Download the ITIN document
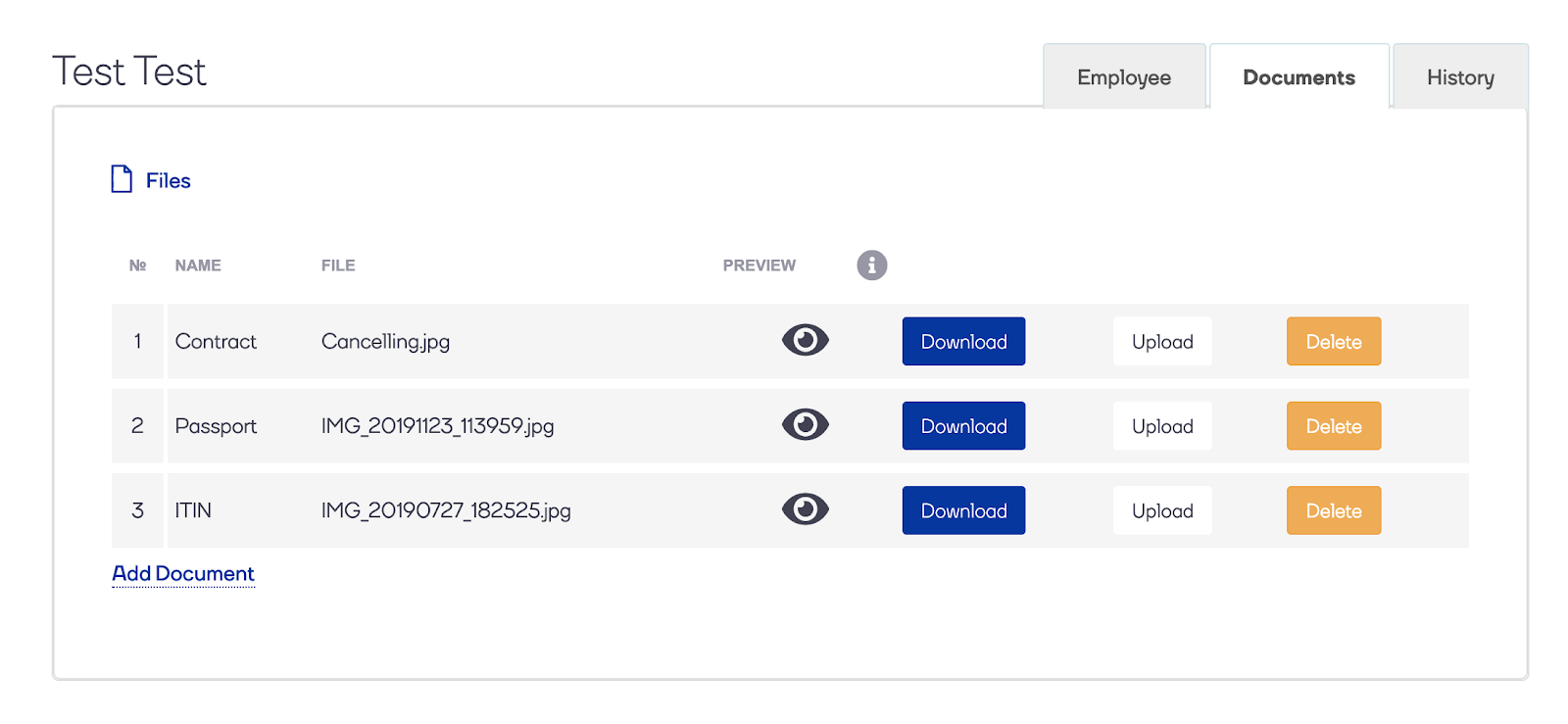The height and width of the screenshot is (724, 1568). [963, 510]
